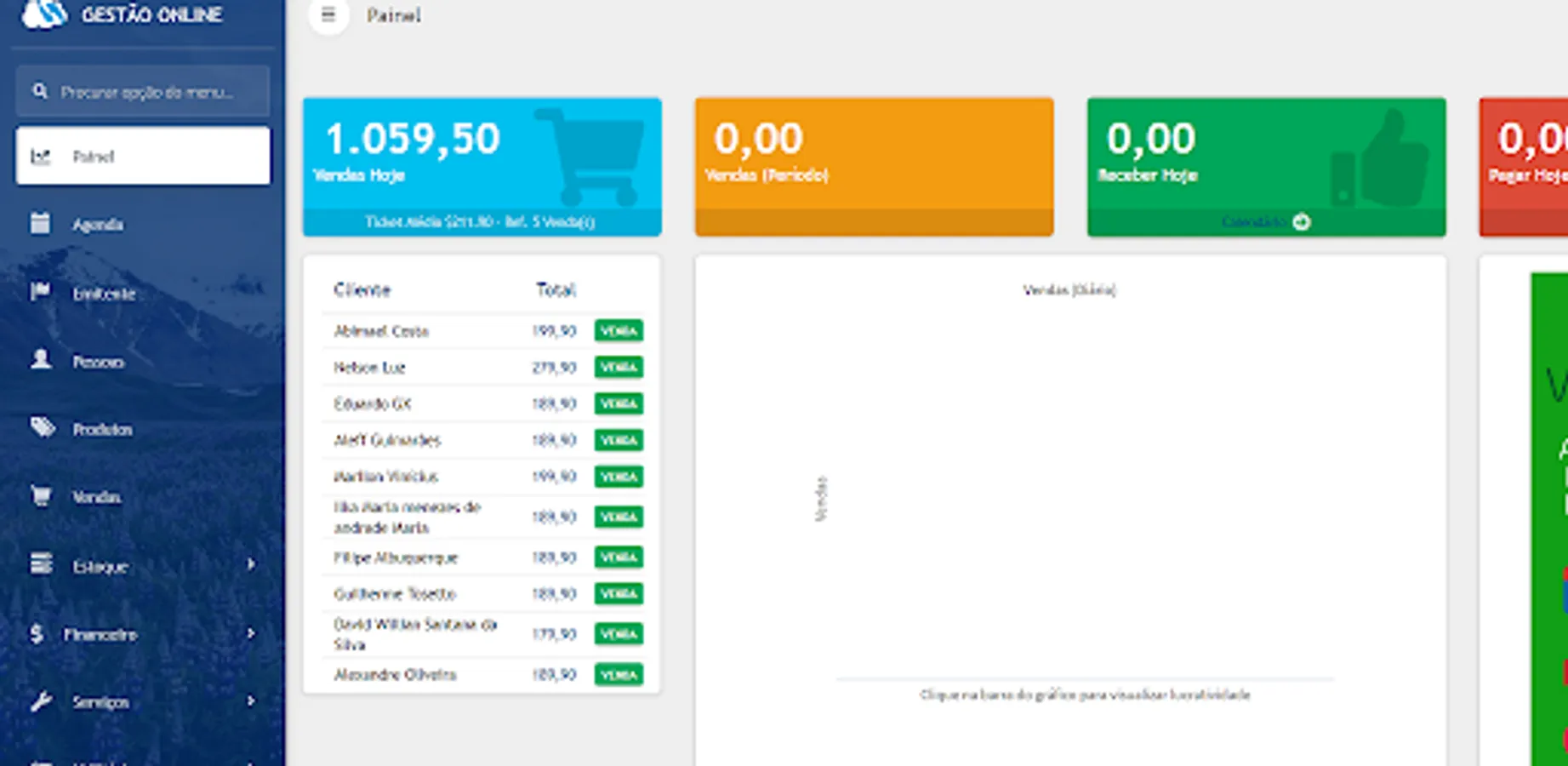
Task: Click the Gestão Online cloud logo
Action: (x=44, y=14)
